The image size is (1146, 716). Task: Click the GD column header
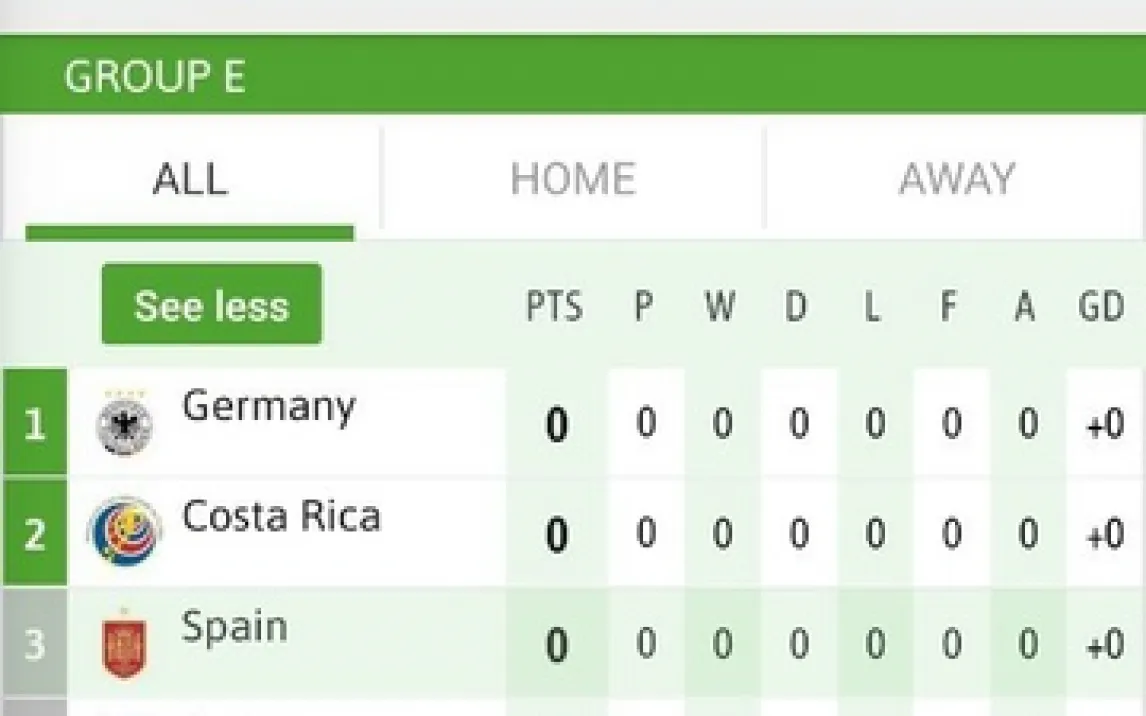[1101, 308]
